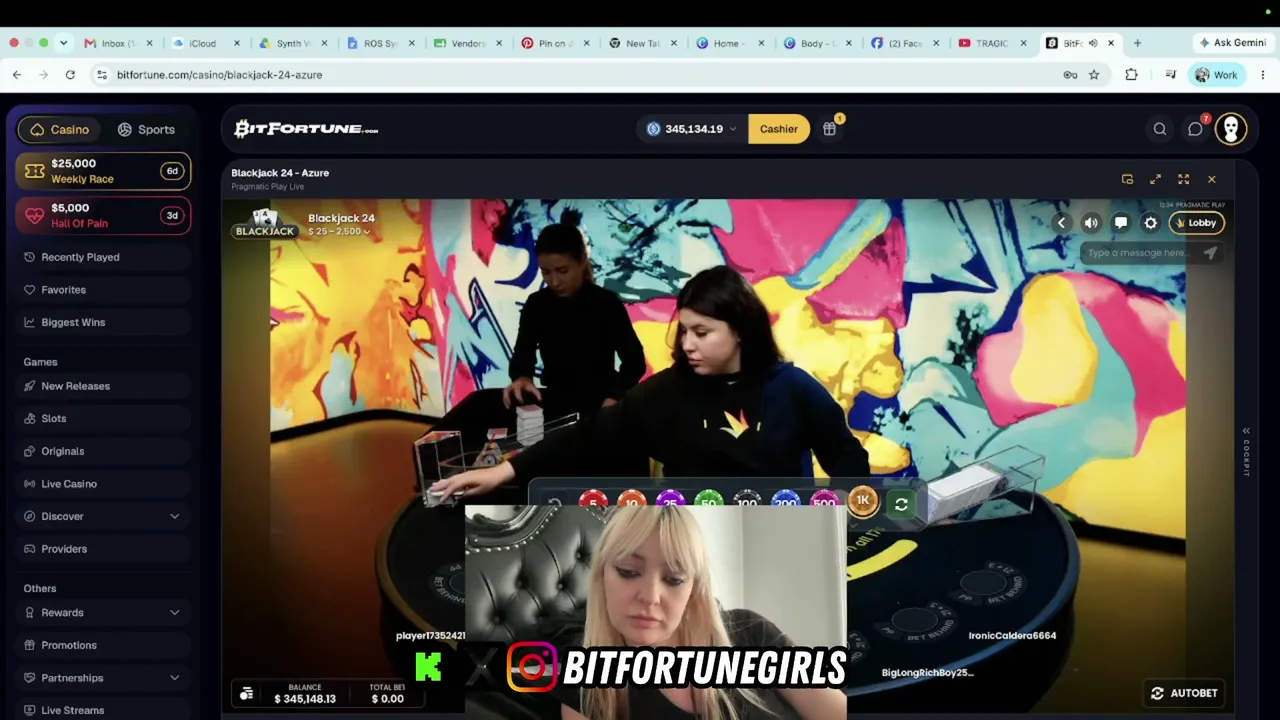Screen dimensions: 1280x720
Task: Expand game frame with diagonal arrows icon
Action: [x=1155, y=179]
